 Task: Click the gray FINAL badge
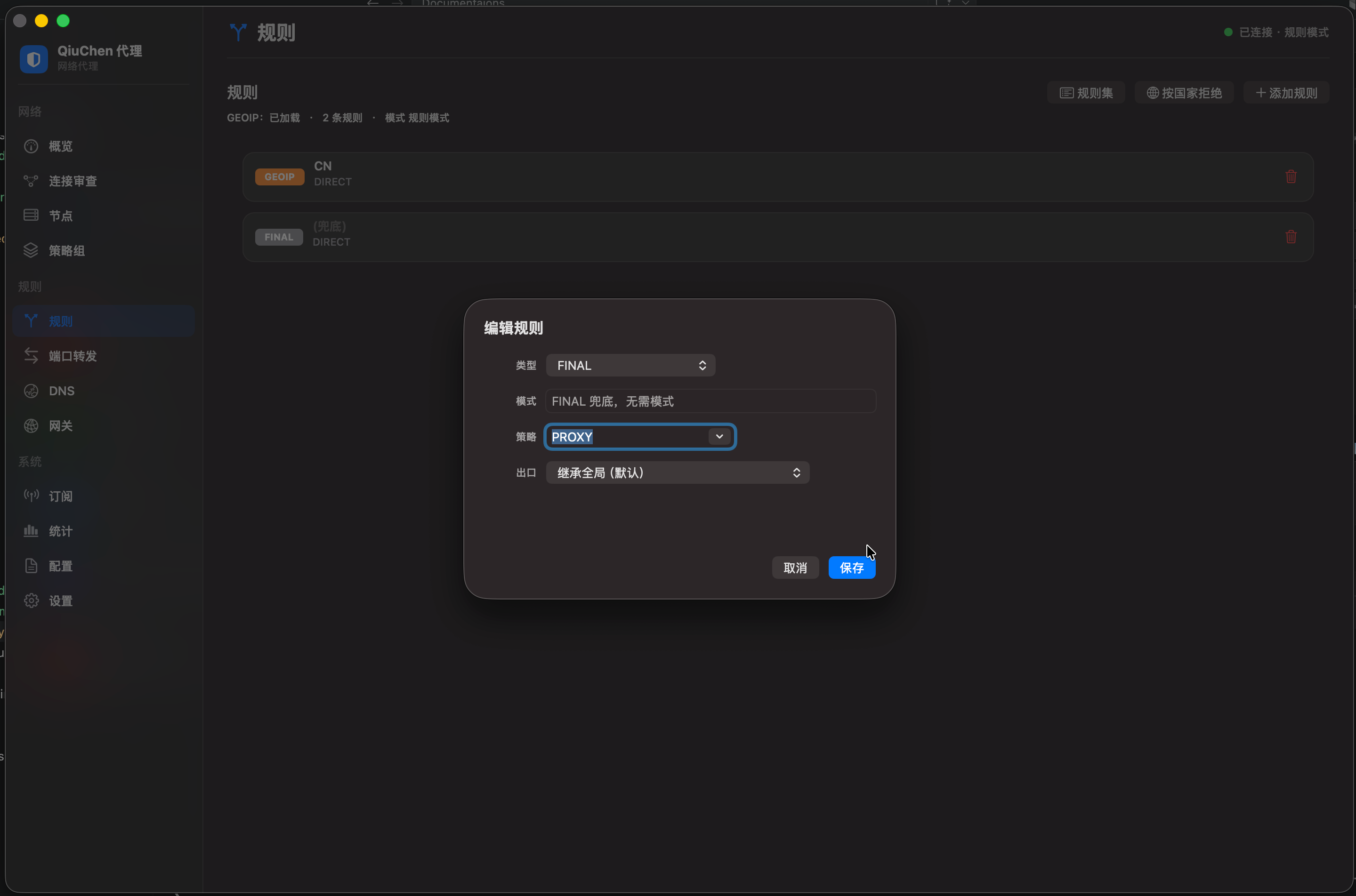[279, 237]
